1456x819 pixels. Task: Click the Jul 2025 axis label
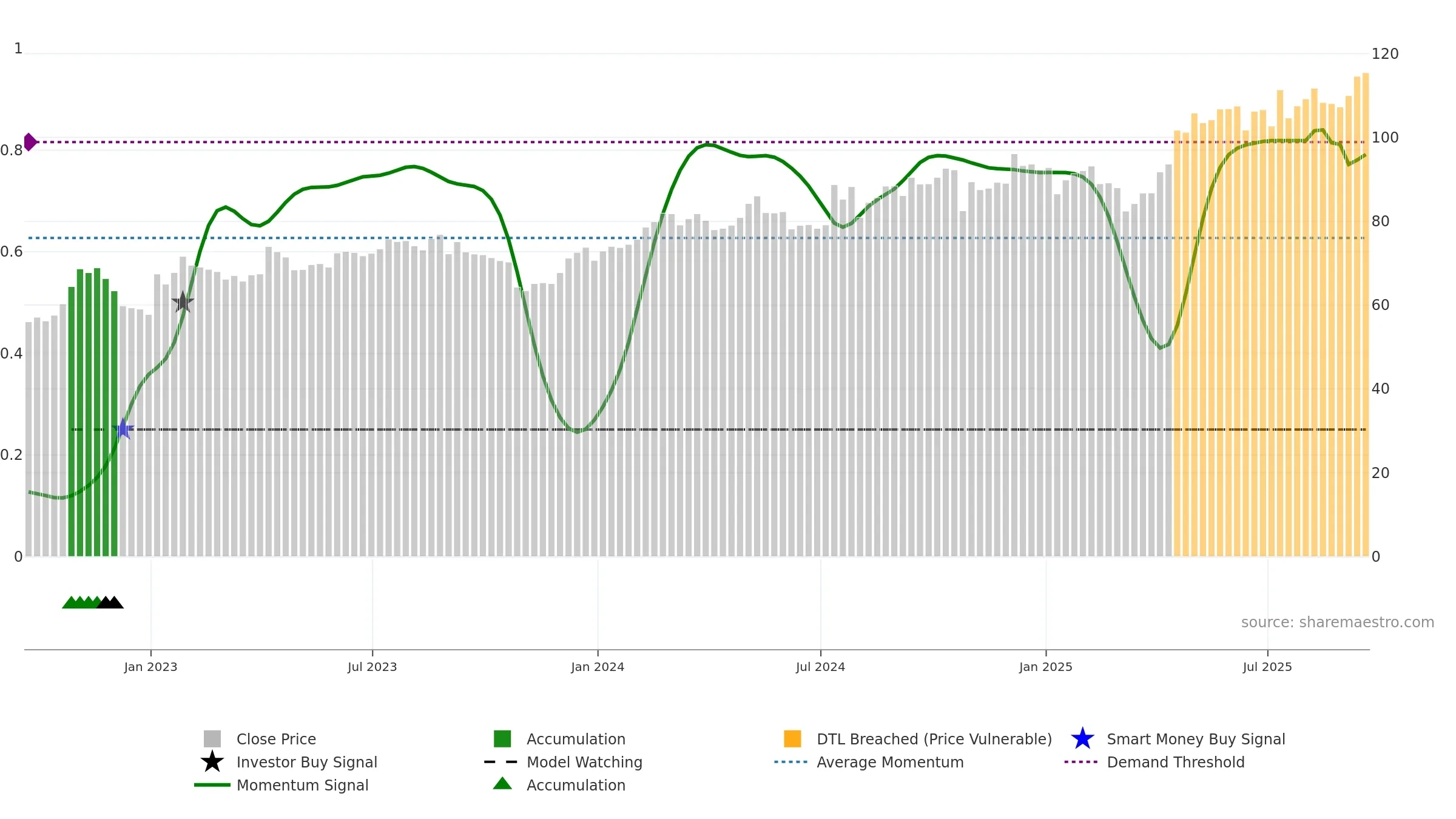(x=1267, y=667)
